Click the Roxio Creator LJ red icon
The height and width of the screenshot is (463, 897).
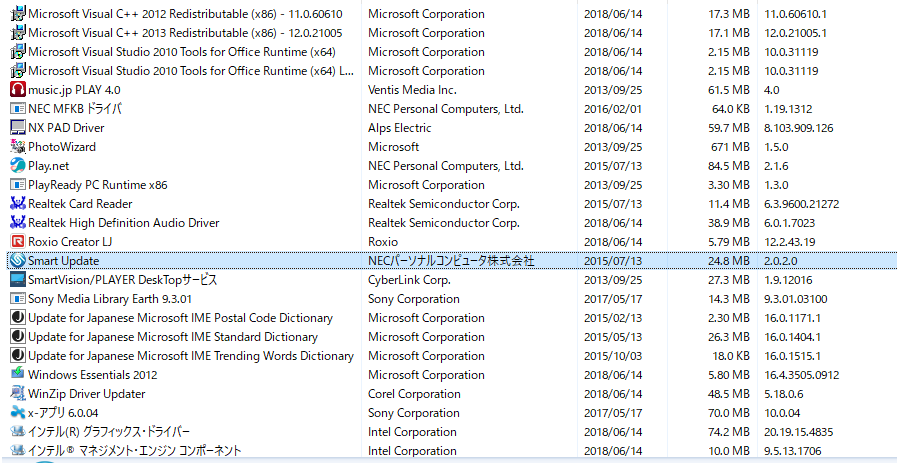(18, 242)
